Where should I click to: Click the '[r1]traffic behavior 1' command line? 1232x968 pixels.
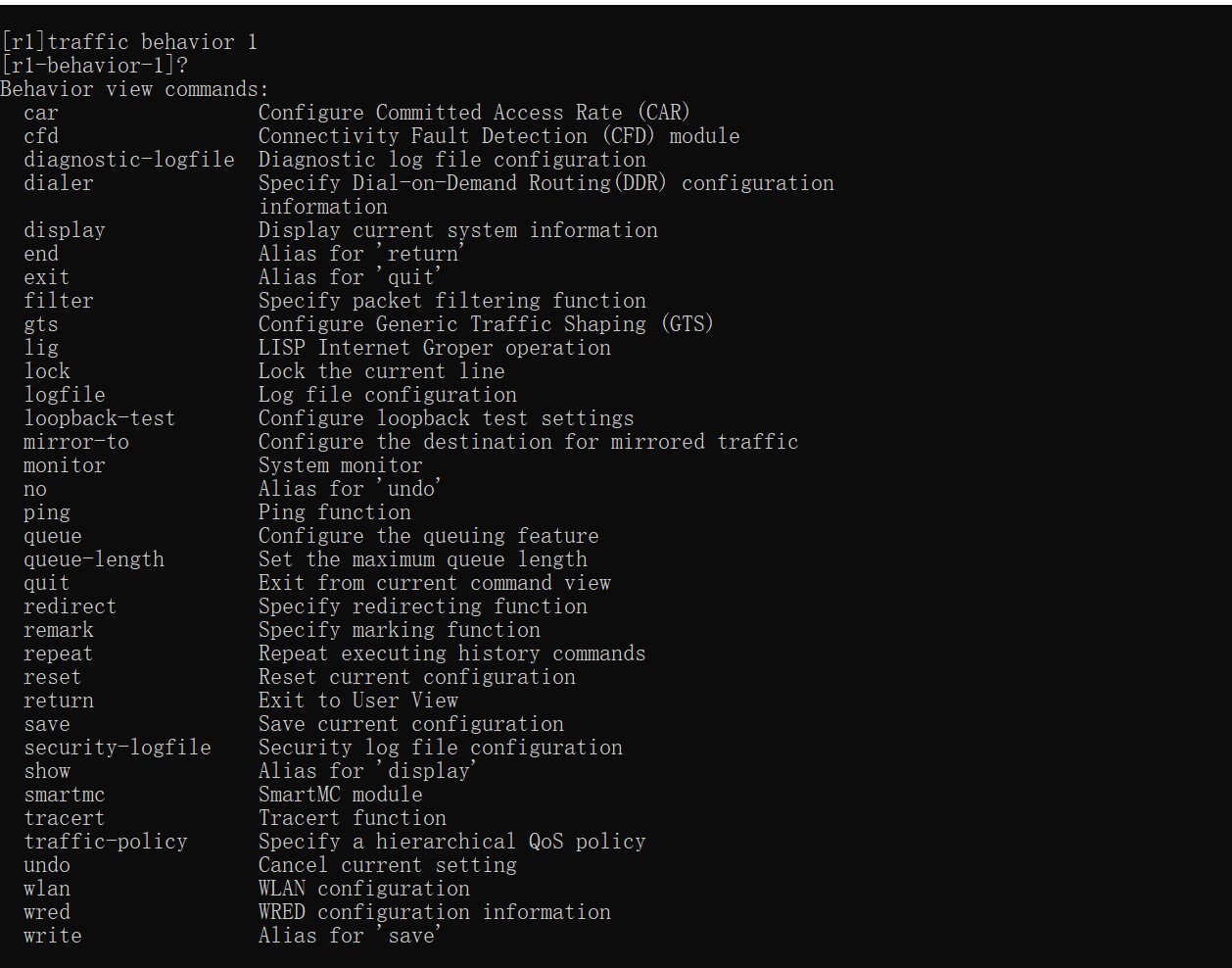tap(130, 42)
